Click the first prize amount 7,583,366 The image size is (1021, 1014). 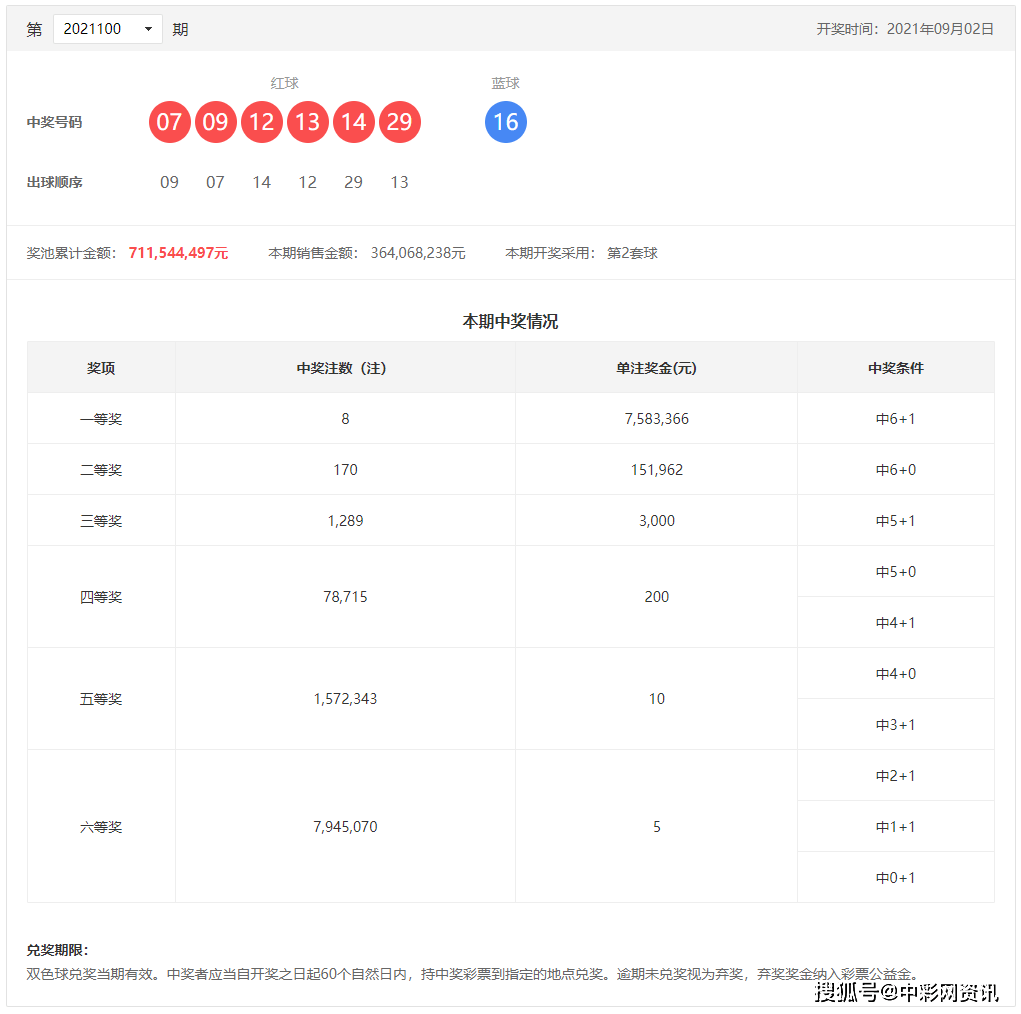pyautogui.click(x=656, y=418)
